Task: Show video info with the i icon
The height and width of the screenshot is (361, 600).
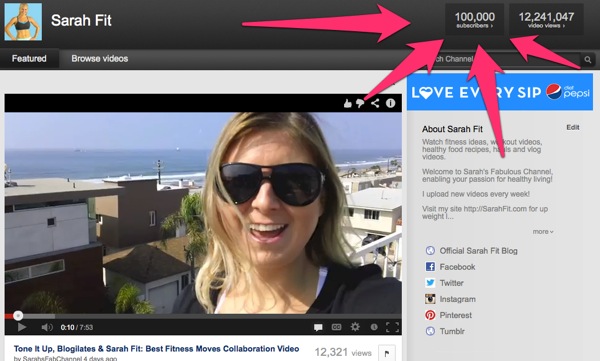Action: pos(390,103)
